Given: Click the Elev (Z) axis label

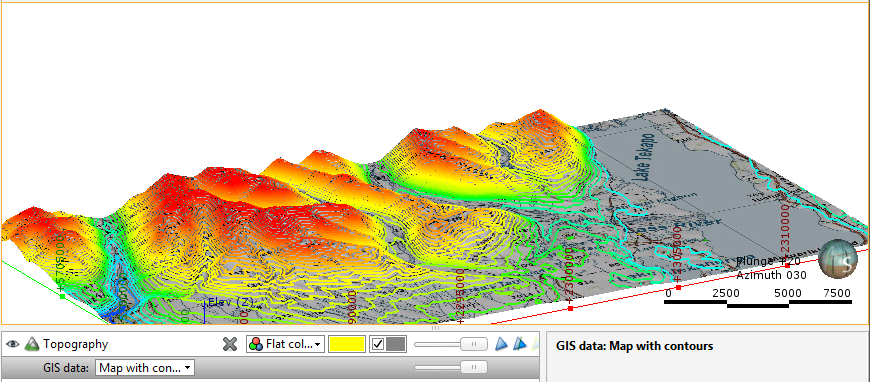Looking at the screenshot, I should click(231, 303).
